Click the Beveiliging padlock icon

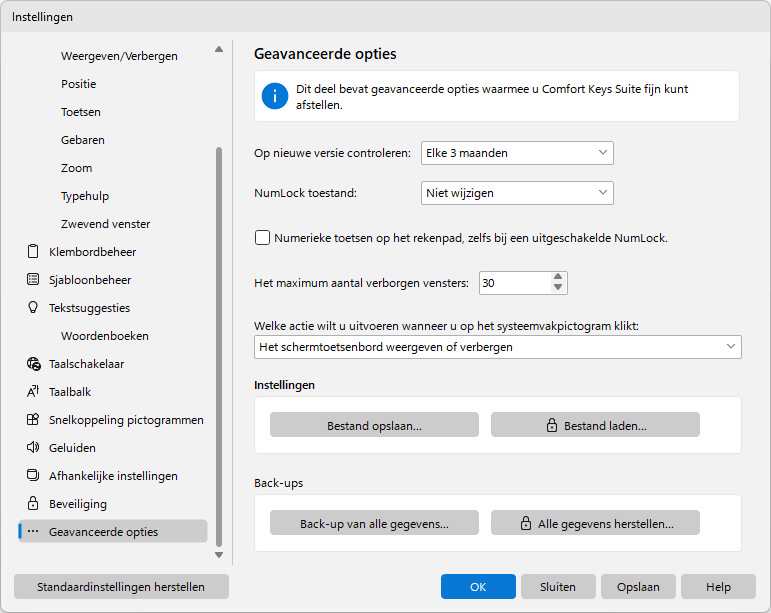point(33,503)
